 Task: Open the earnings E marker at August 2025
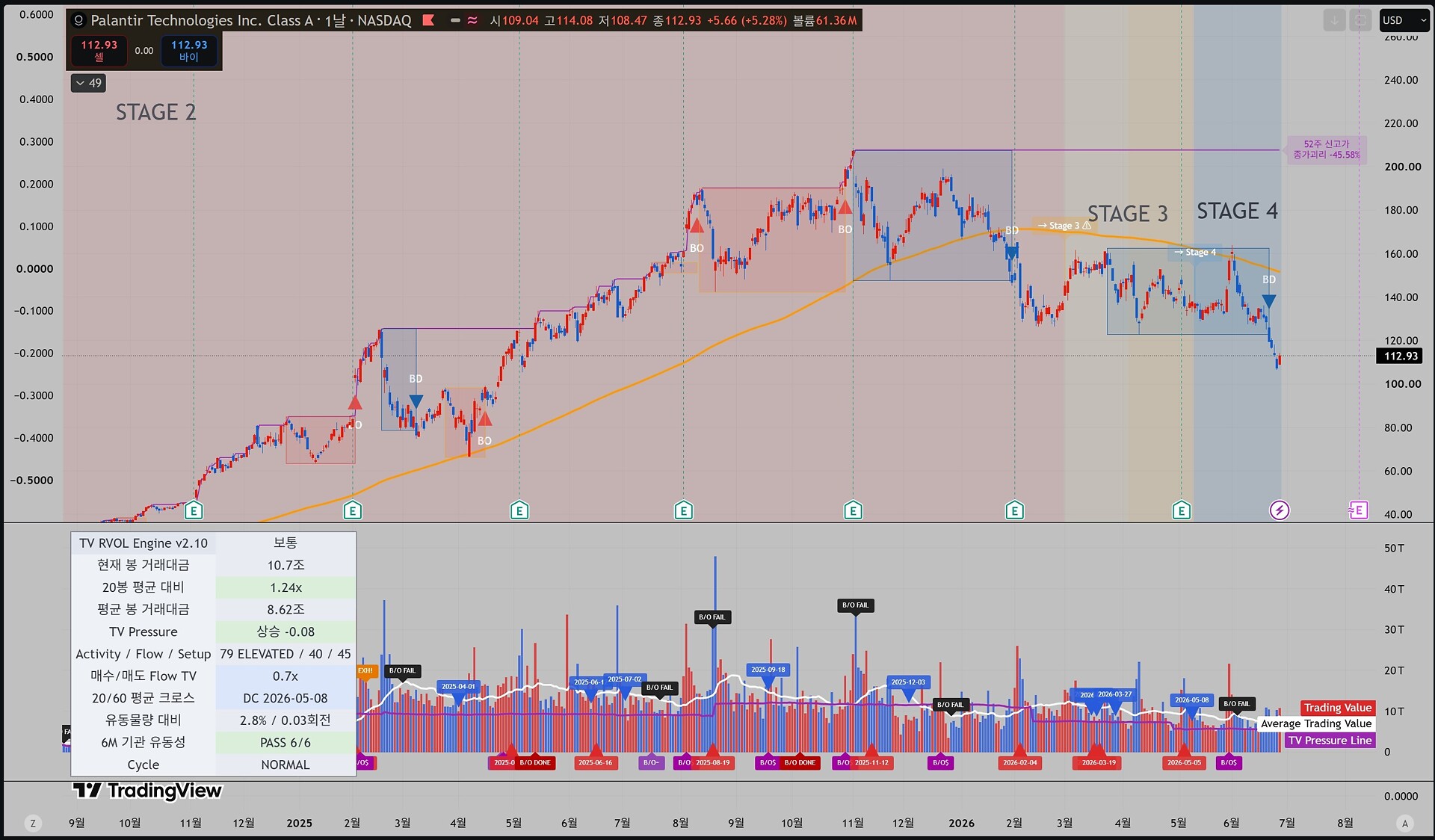pos(683,510)
